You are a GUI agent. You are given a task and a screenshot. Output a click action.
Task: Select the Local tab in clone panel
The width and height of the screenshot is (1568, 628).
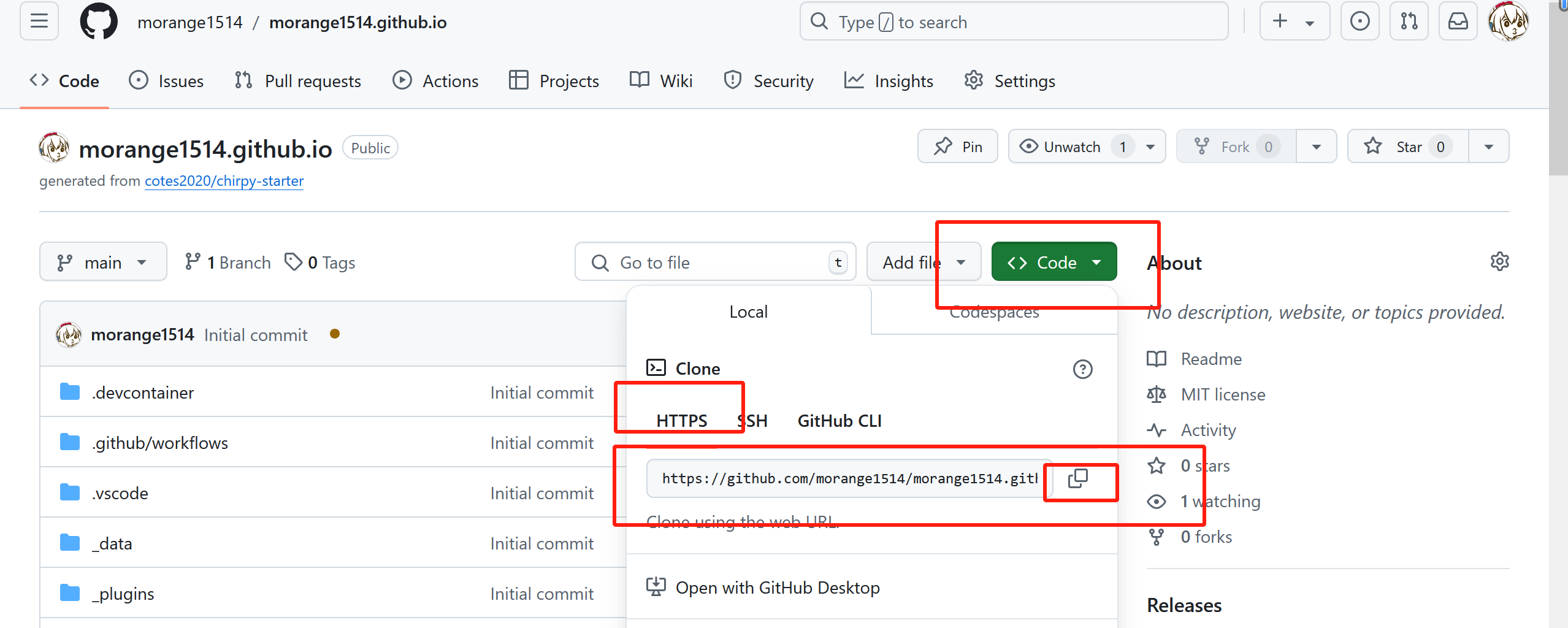coord(748,312)
